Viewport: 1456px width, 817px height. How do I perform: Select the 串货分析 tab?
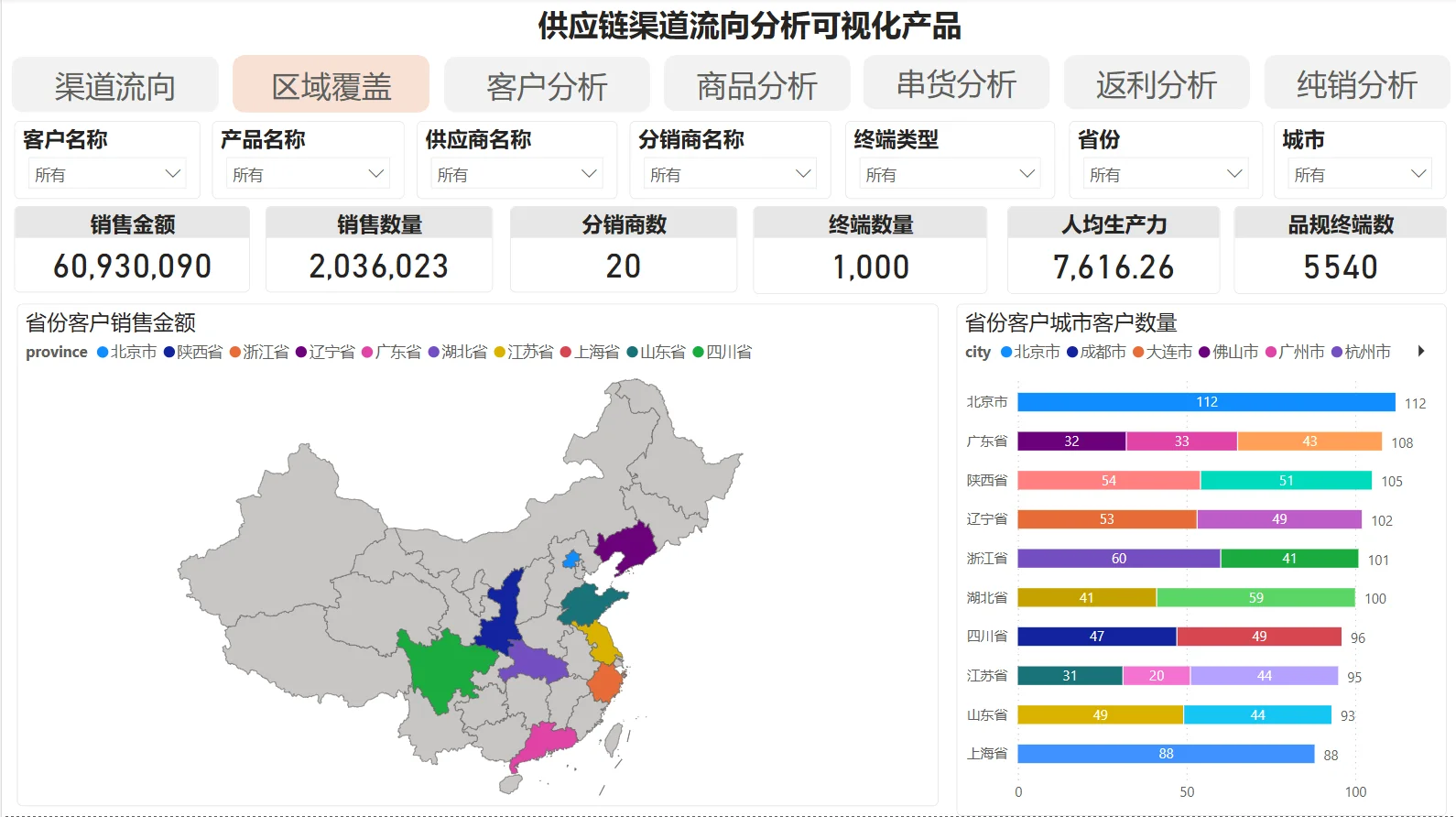coord(956,83)
